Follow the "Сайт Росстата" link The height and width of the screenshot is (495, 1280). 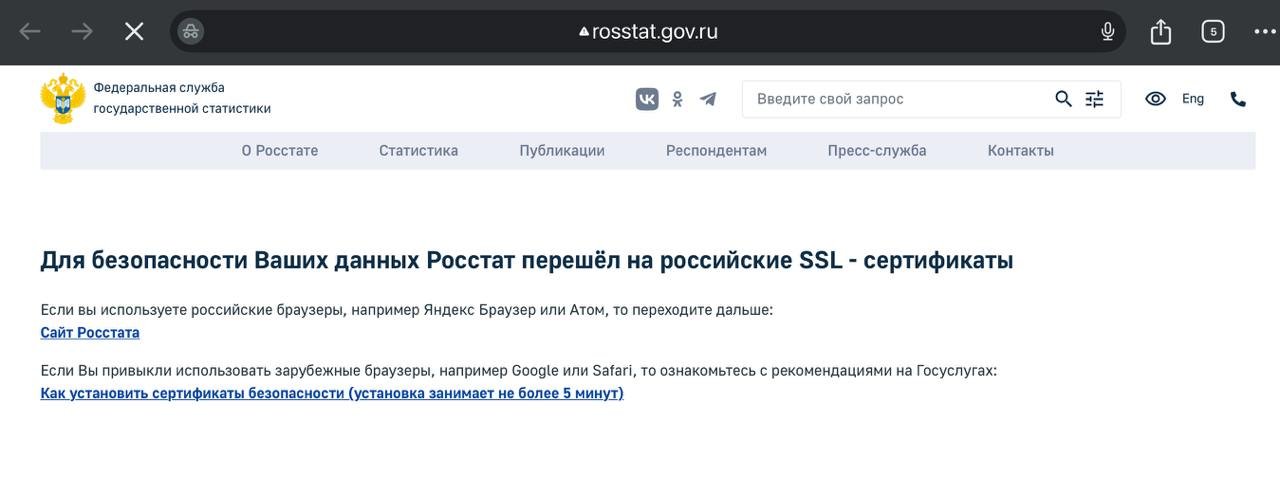[x=90, y=333]
